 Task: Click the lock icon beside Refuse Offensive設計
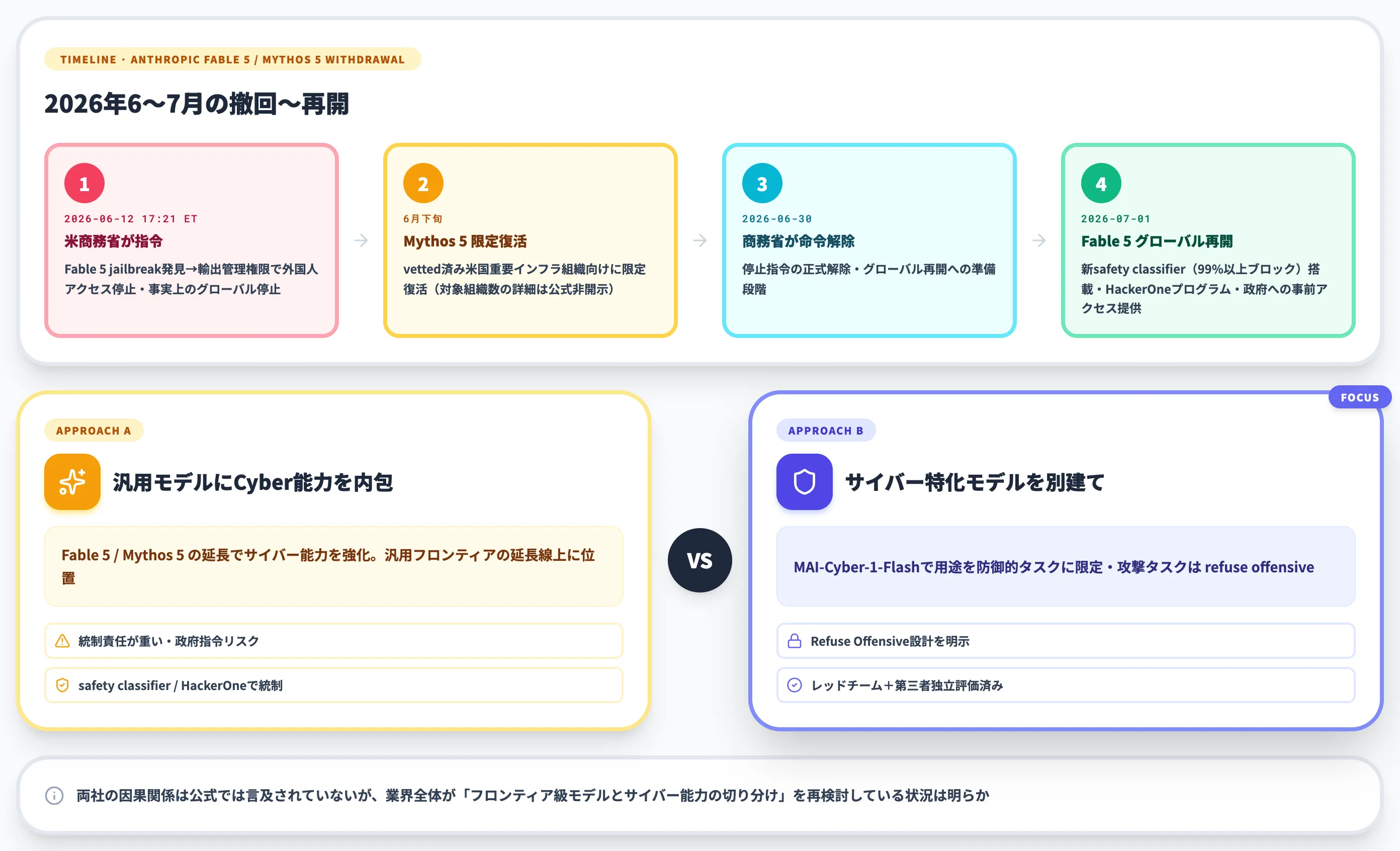(795, 641)
